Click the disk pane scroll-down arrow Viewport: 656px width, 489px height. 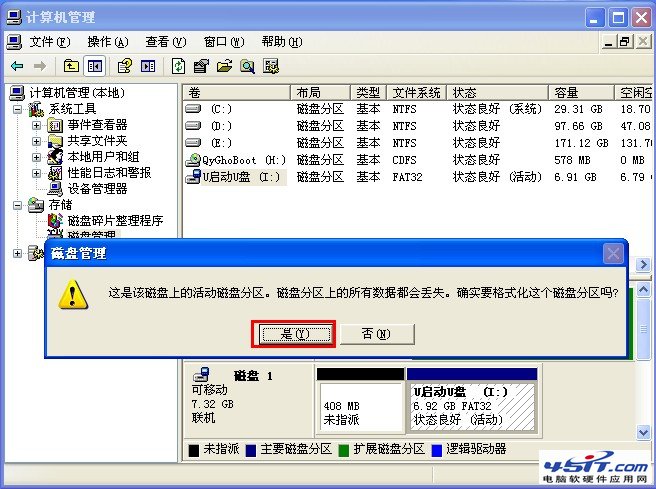(x=643, y=433)
